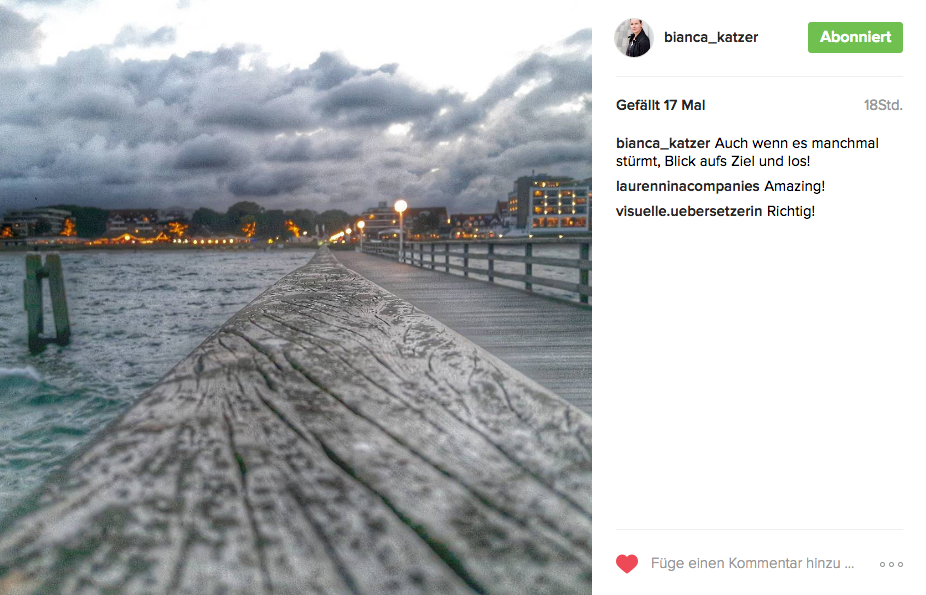
Task: Click the 'Richtig!' comment text
Action: pos(791,211)
